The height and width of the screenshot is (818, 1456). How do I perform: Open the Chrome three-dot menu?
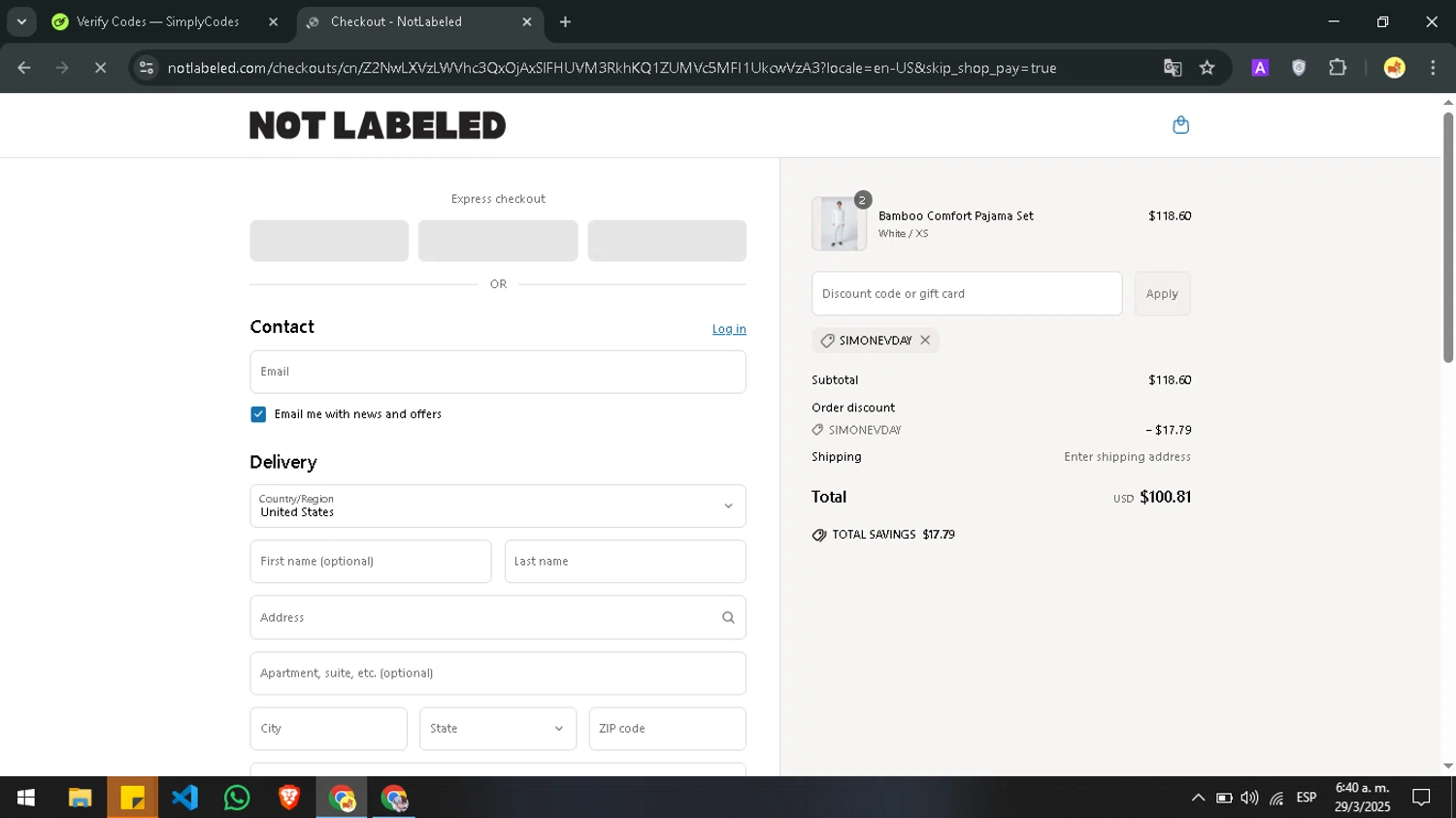click(x=1433, y=68)
